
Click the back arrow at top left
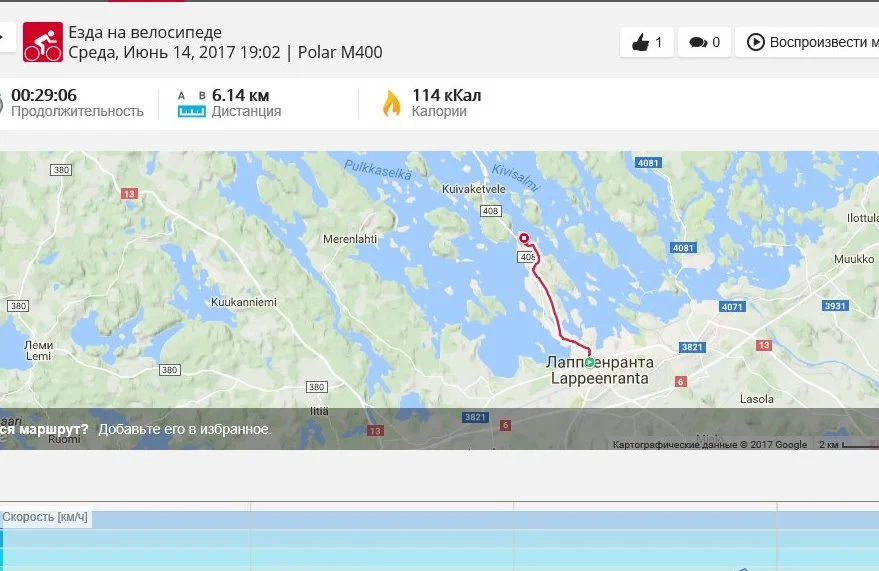click(x=4, y=38)
